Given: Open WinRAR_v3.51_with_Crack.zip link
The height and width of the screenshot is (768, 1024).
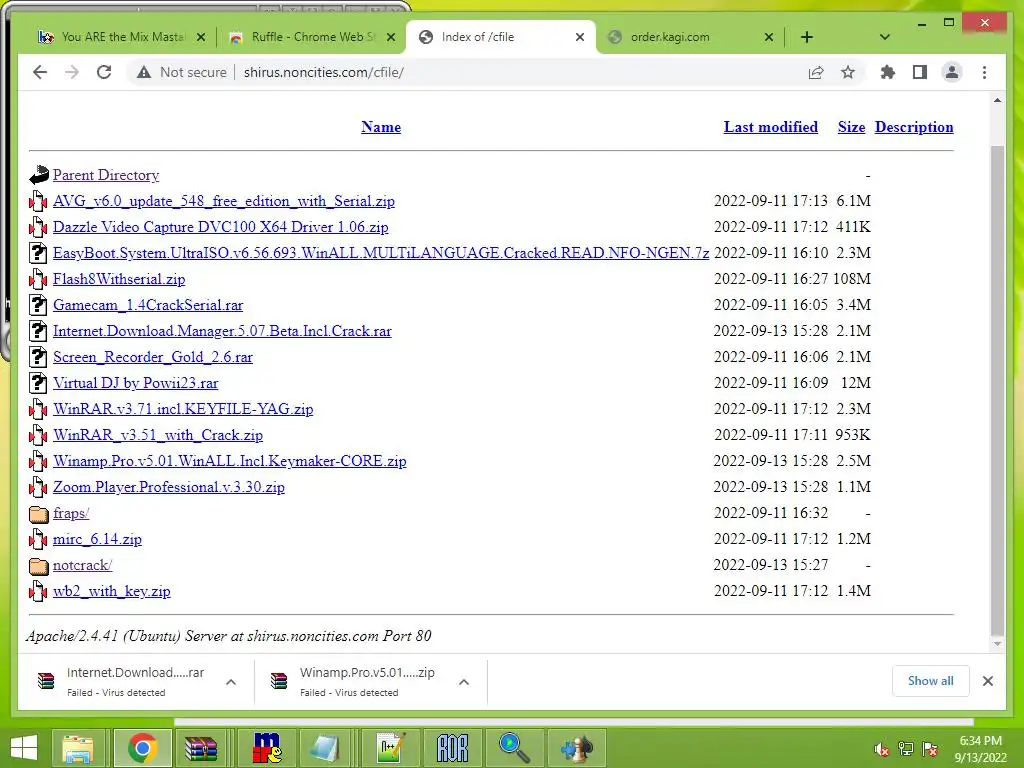Looking at the screenshot, I should (x=157, y=435).
